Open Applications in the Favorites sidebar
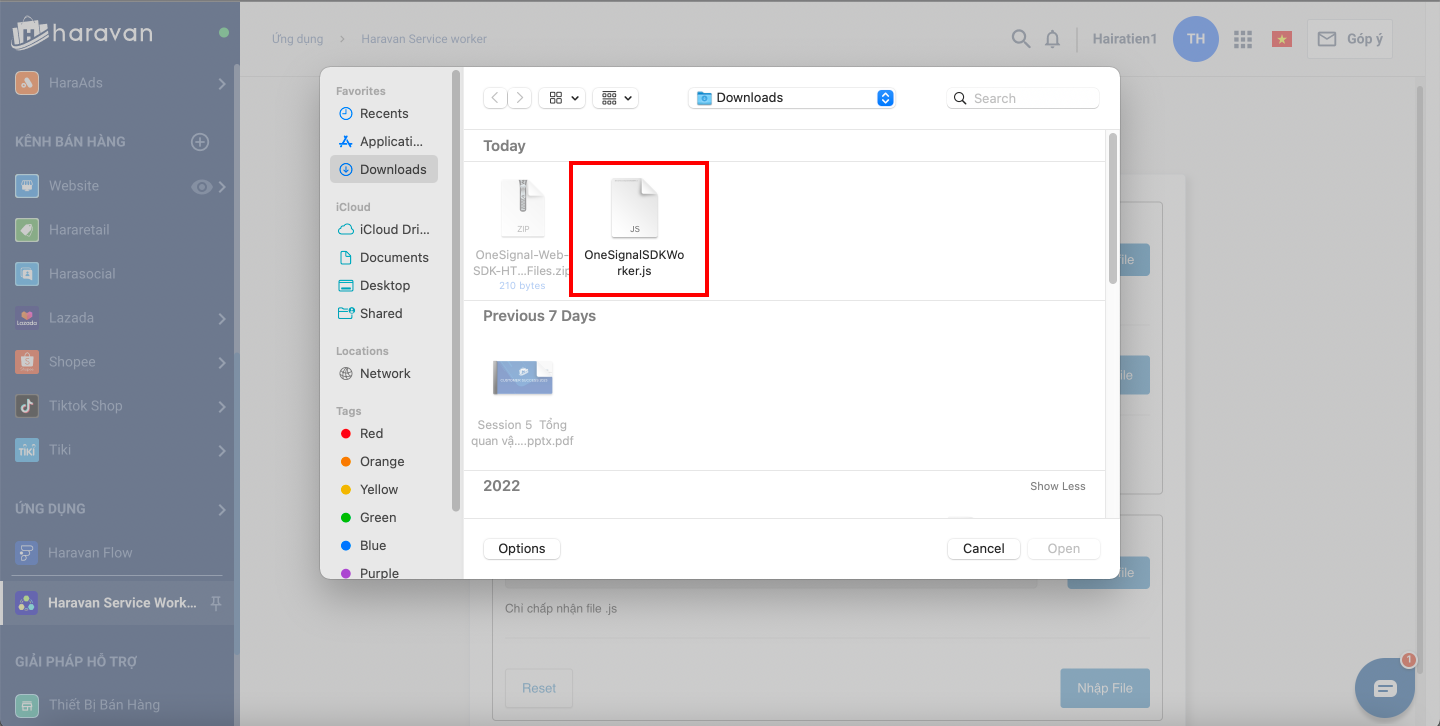The width and height of the screenshot is (1440, 726). [x=384, y=141]
